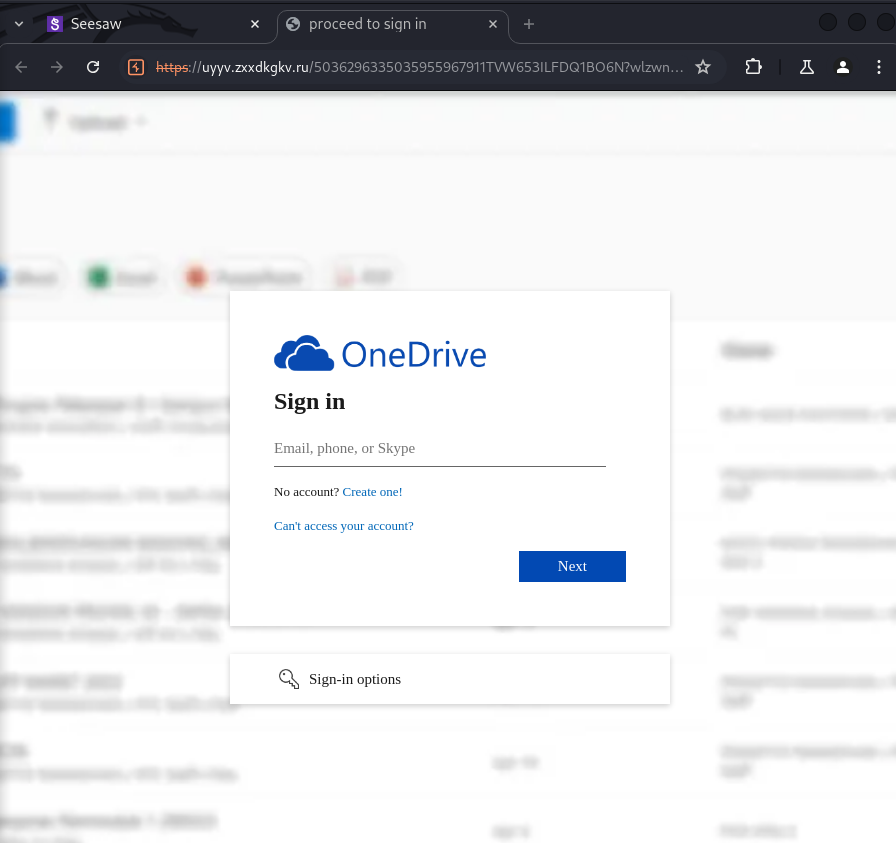
Task: Reload the current page
Action: click(93, 67)
